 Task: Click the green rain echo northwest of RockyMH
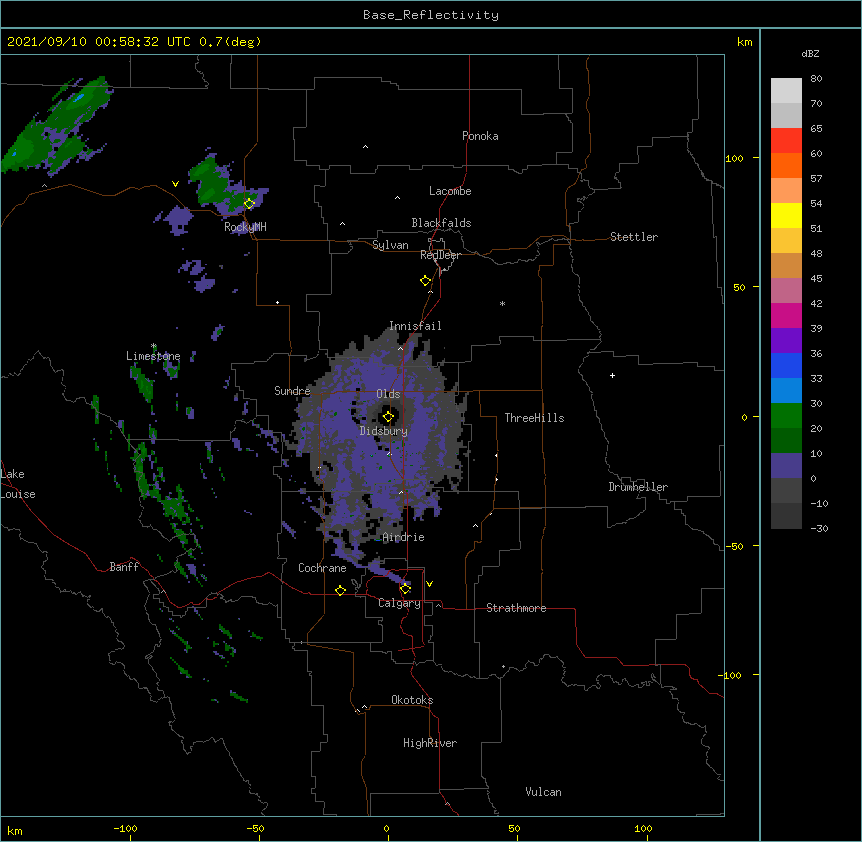click(x=210, y=181)
